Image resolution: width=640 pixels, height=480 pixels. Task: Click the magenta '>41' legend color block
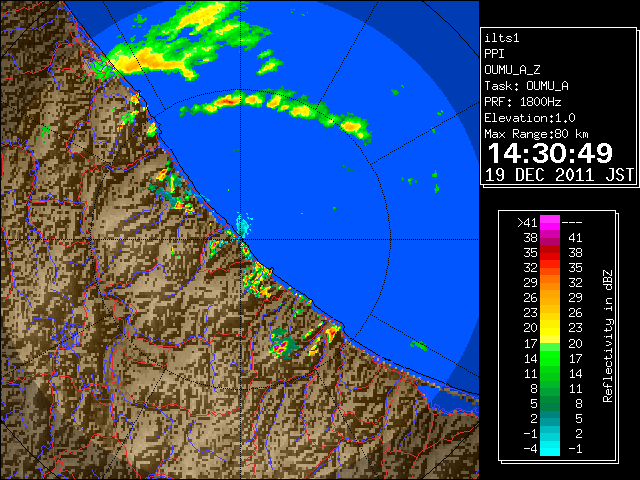(x=550, y=222)
